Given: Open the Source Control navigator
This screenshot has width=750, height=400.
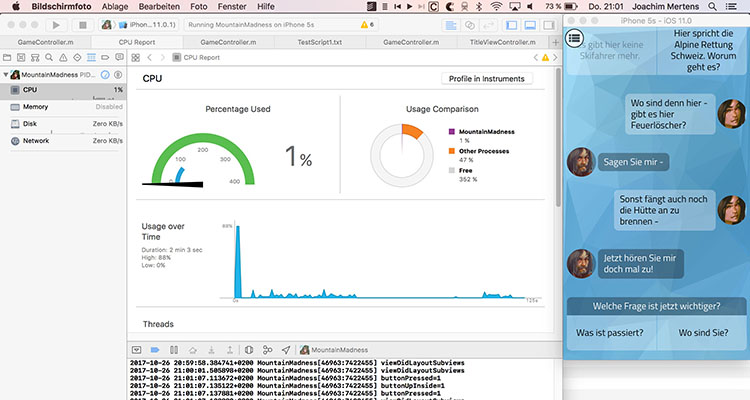Looking at the screenshot, I should (x=21, y=57).
